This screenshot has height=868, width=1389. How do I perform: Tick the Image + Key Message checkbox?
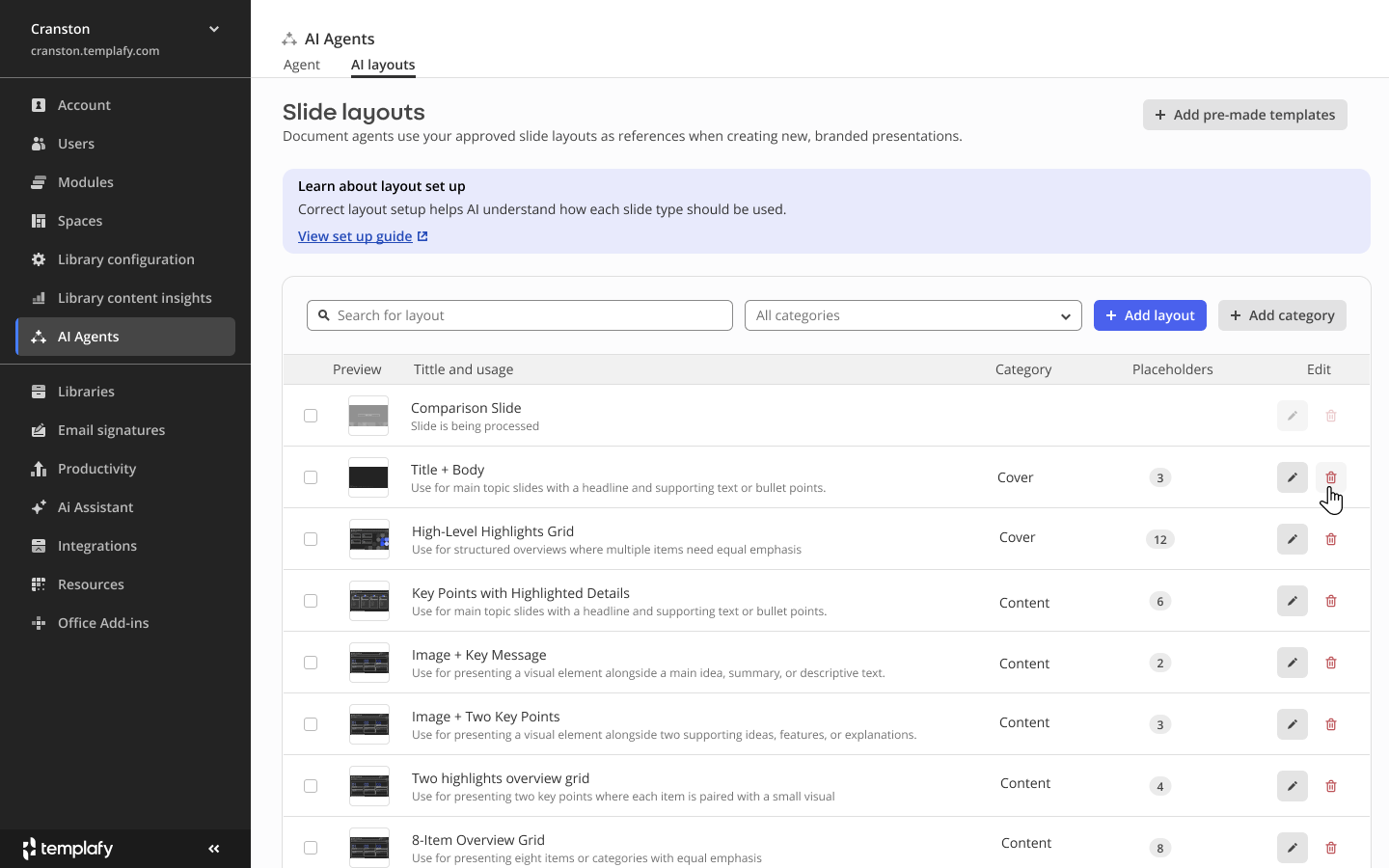click(x=311, y=663)
